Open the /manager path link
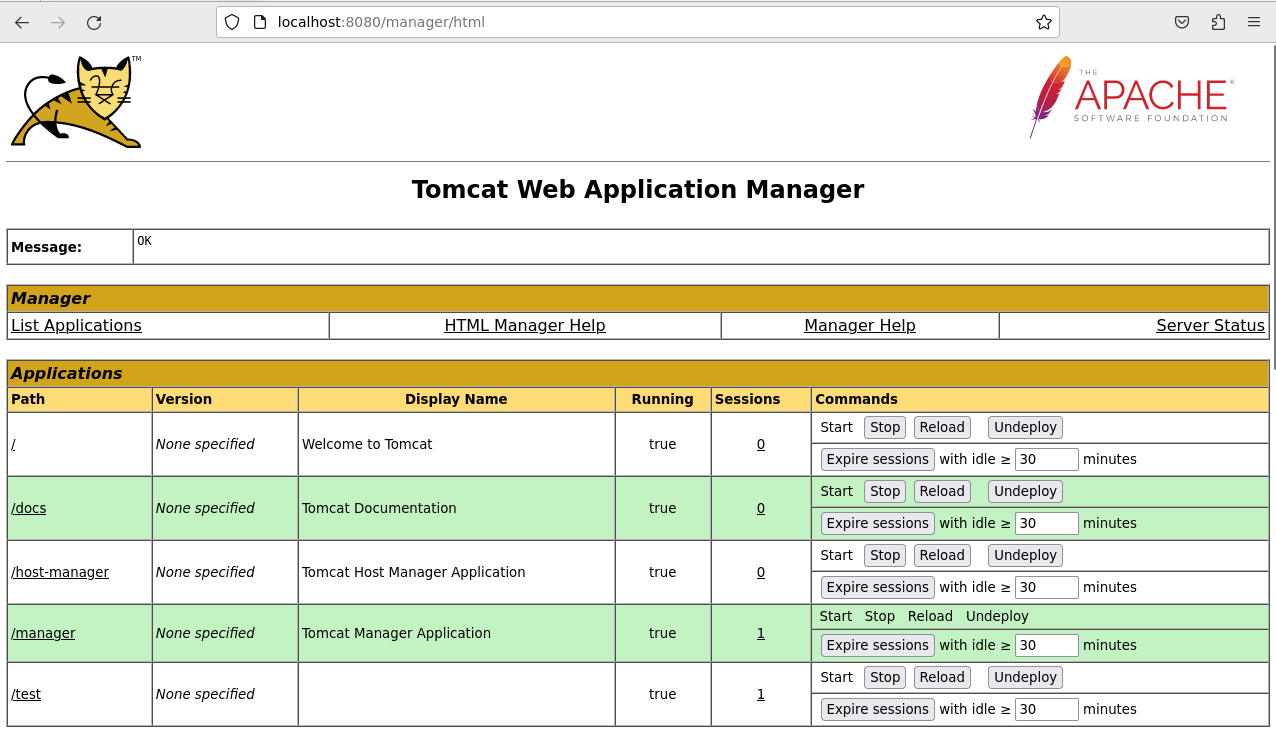This screenshot has height=739, width=1276. tap(43, 633)
